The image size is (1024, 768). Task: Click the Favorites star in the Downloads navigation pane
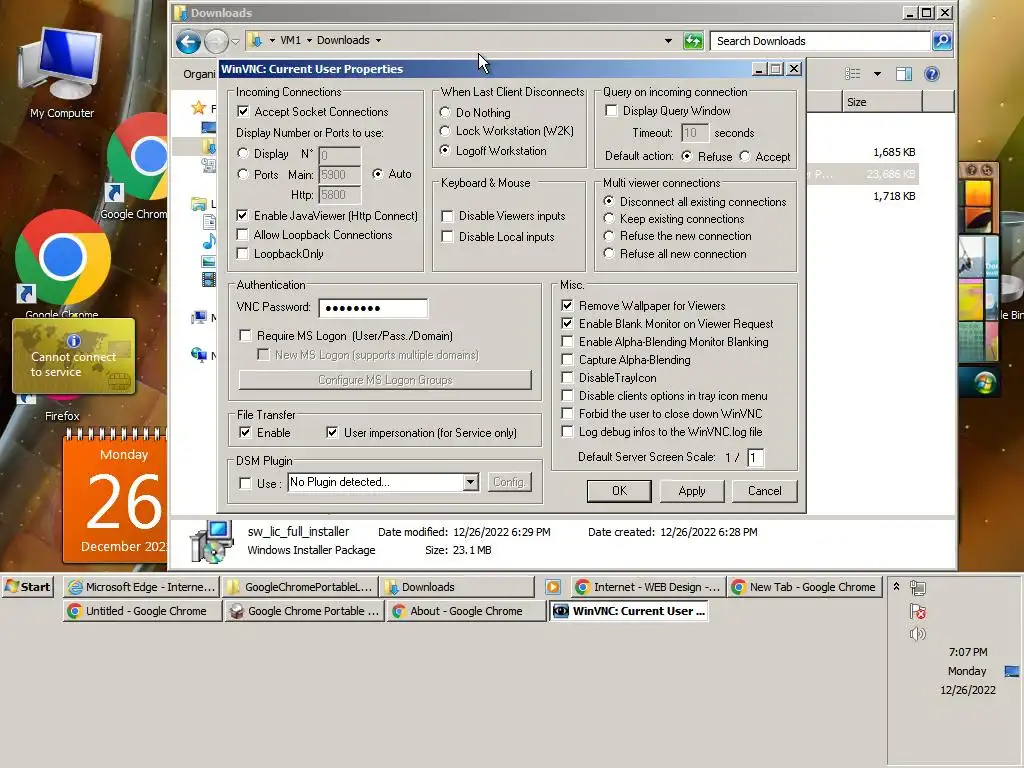(x=199, y=108)
